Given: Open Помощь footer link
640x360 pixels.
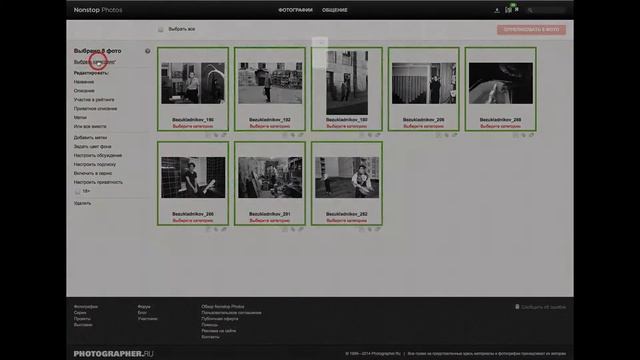Looking at the screenshot, I should pyautogui.click(x=210, y=325).
